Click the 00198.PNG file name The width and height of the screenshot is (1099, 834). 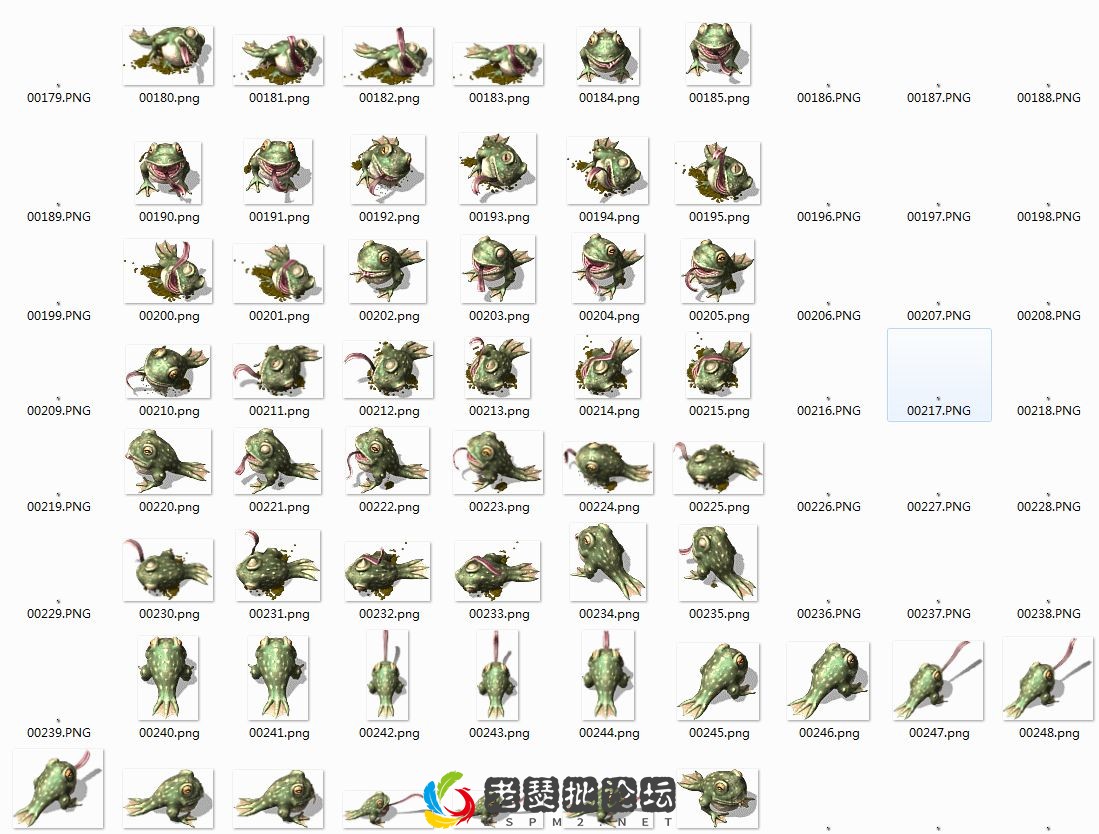tap(1049, 217)
